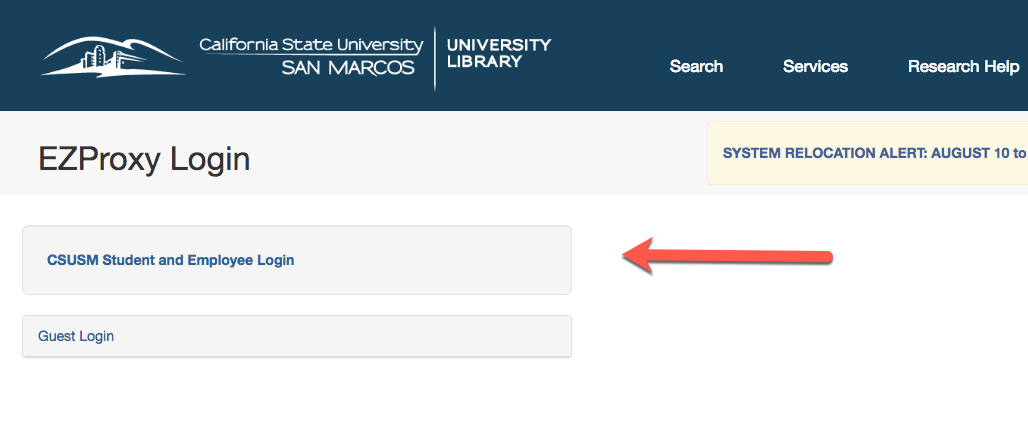This screenshot has height=447, width=1028.
Task: Click empty area of Guest Login bar
Action: pyautogui.click(x=341, y=336)
